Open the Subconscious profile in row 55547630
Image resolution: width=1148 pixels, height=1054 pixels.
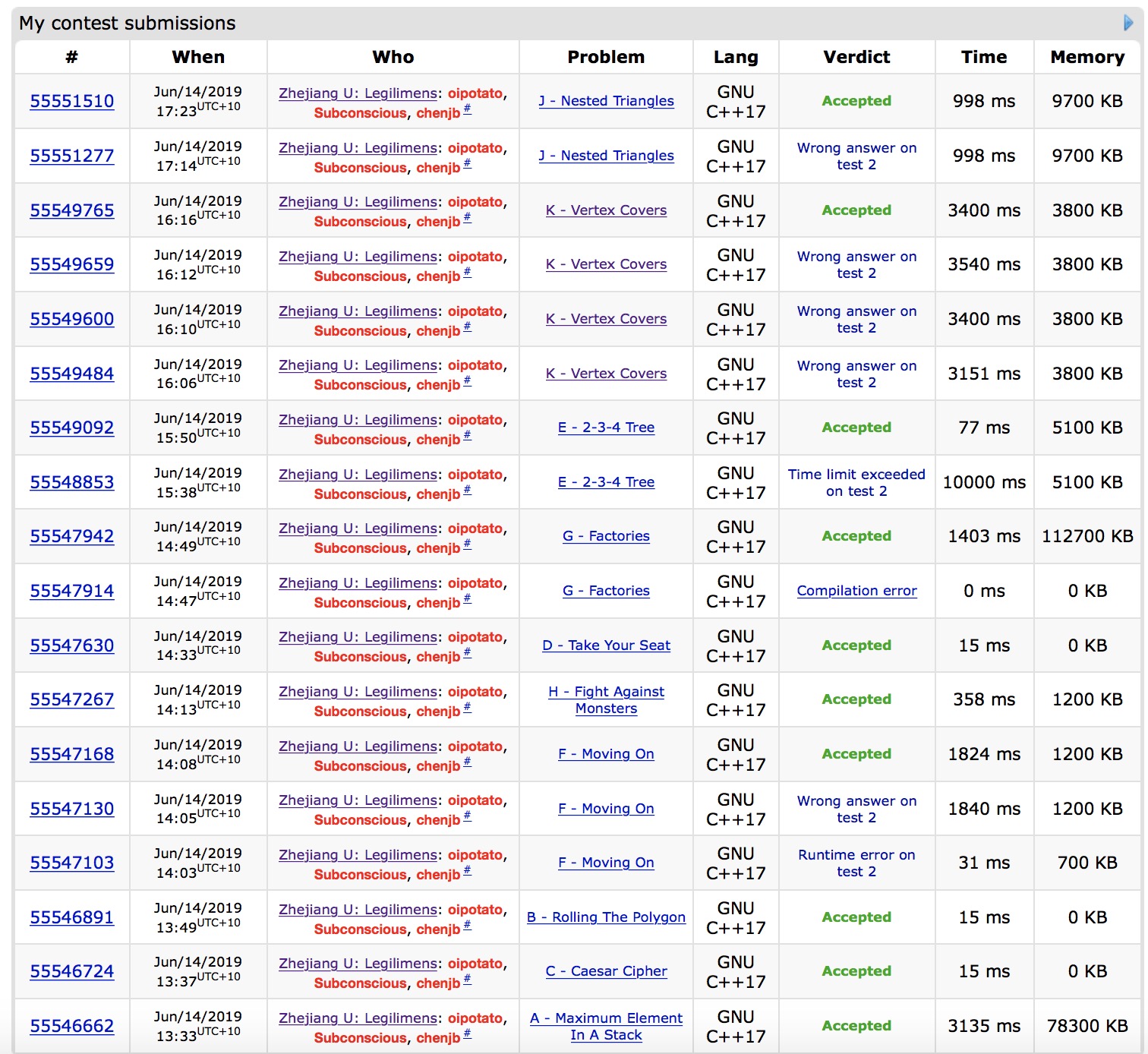click(x=361, y=657)
